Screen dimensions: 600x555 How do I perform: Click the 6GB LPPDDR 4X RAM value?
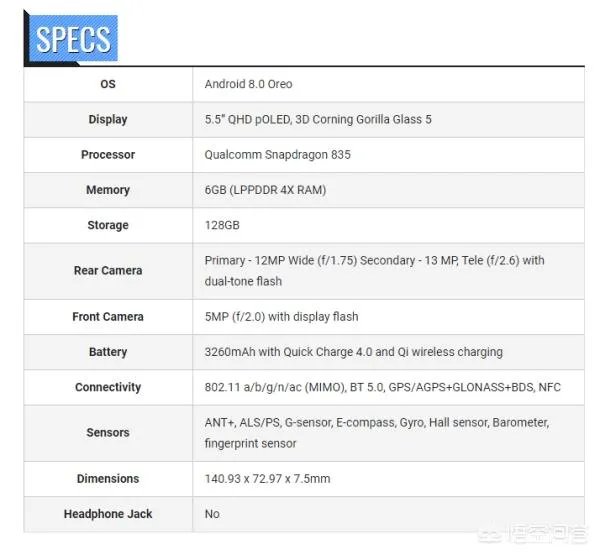pyautogui.click(x=265, y=190)
